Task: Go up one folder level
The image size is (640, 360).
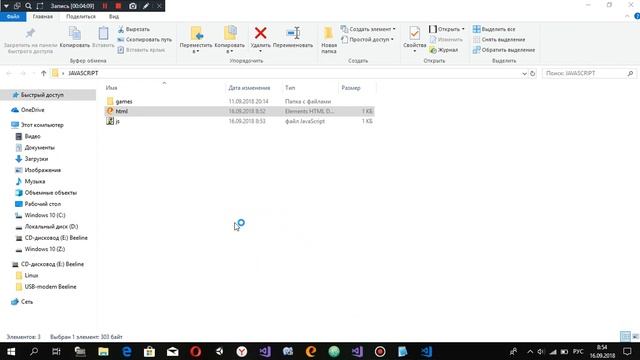Action: [44, 73]
